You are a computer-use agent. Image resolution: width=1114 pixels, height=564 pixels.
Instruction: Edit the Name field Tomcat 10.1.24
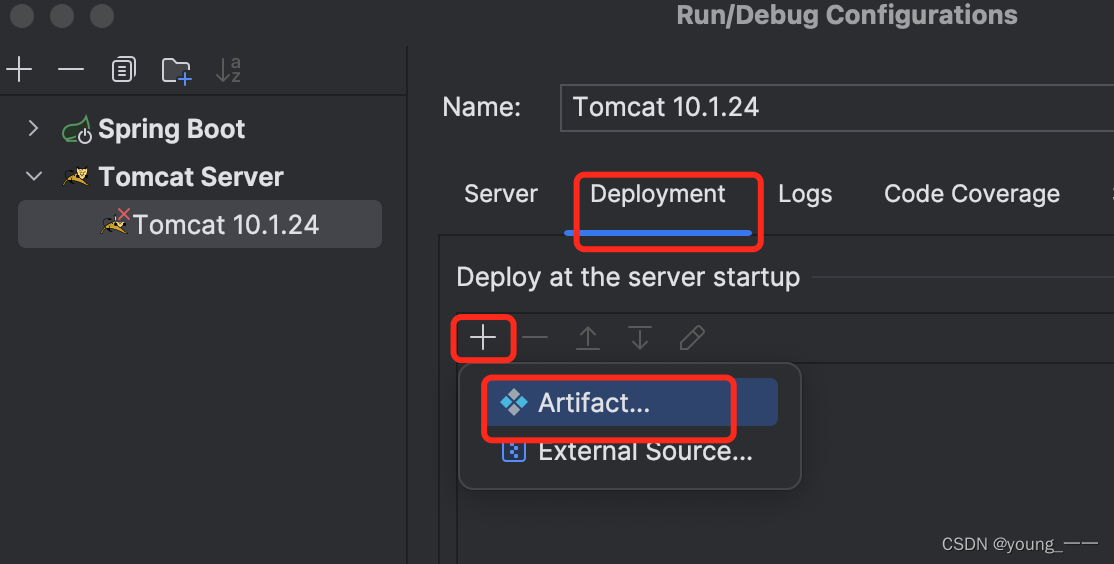(837, 107)
